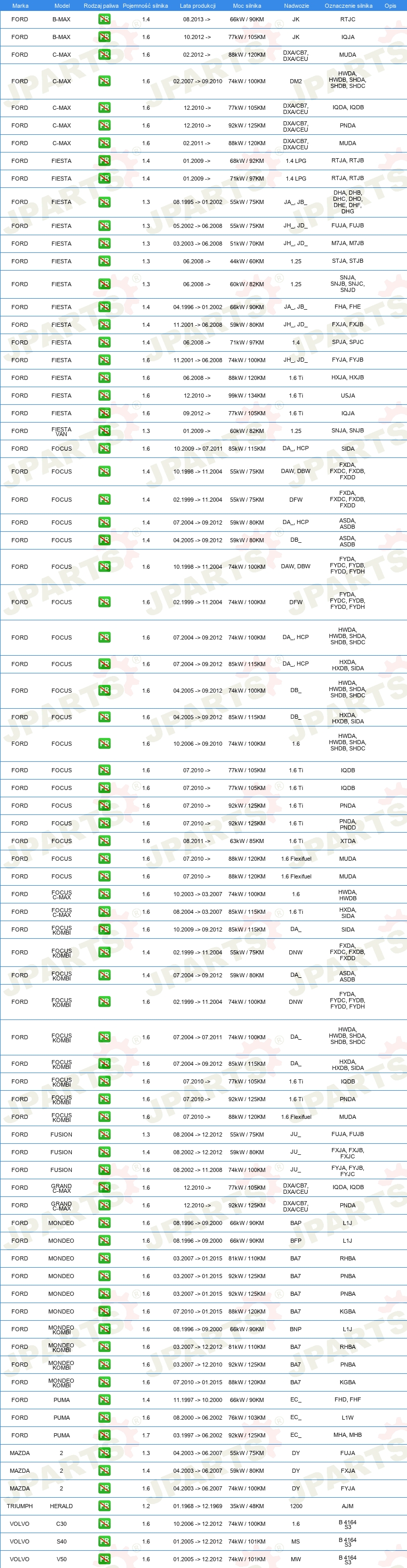Click fuel icon in Focus XTDA row

[x=104, y=841]
